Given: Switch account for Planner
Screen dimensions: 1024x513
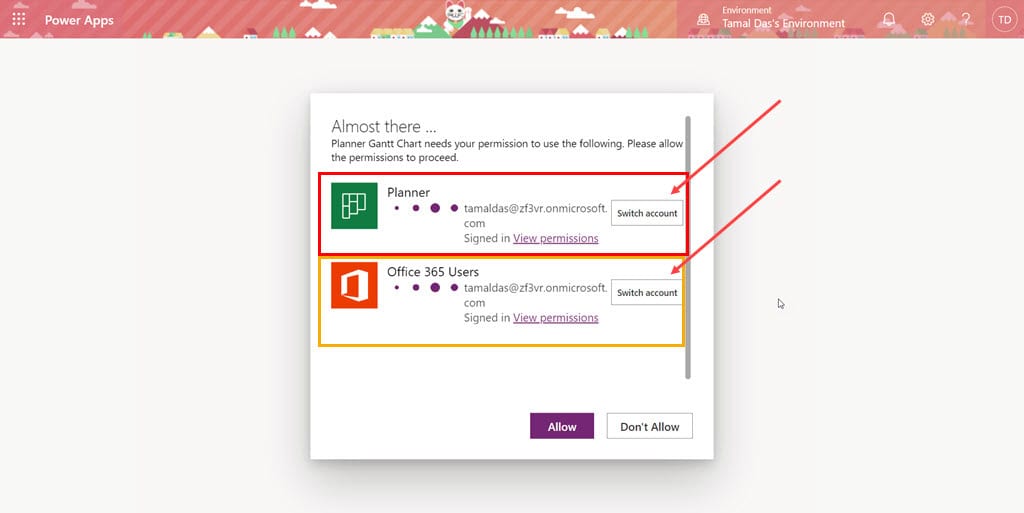Looking at the screenshot, I should coord(647,213).
